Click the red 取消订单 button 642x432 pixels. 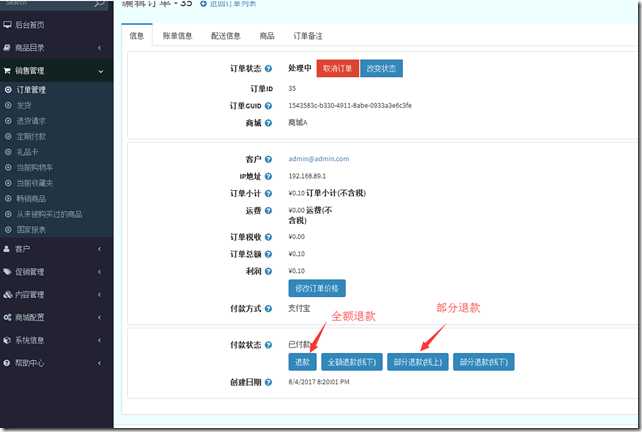click(x=338, y=68)
